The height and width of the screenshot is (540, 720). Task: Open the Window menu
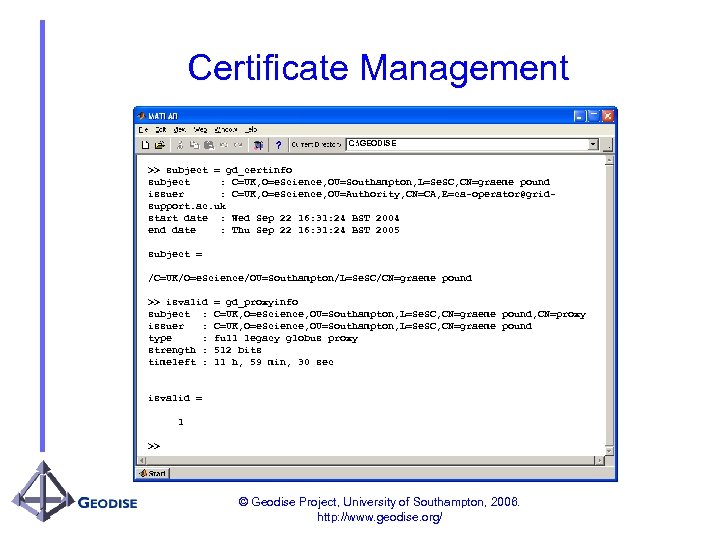pyautogui.click(x=226, y=130)
